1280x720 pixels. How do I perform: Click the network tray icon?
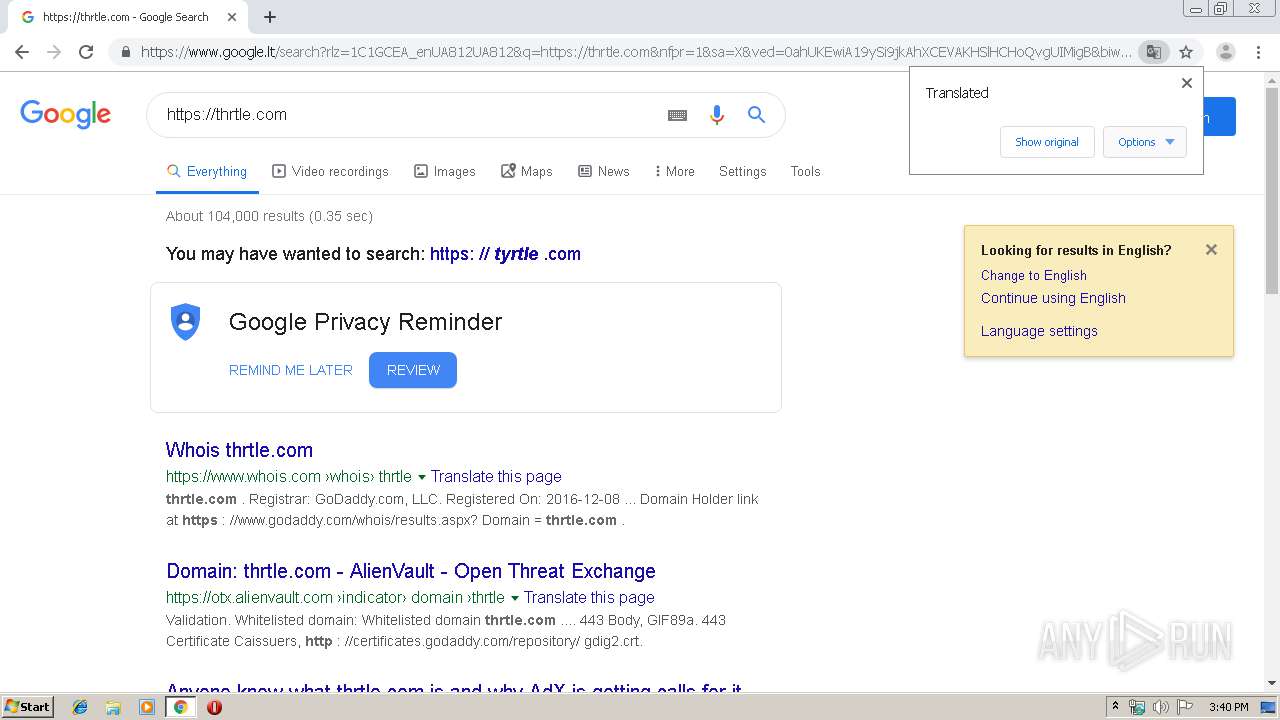1137,707
